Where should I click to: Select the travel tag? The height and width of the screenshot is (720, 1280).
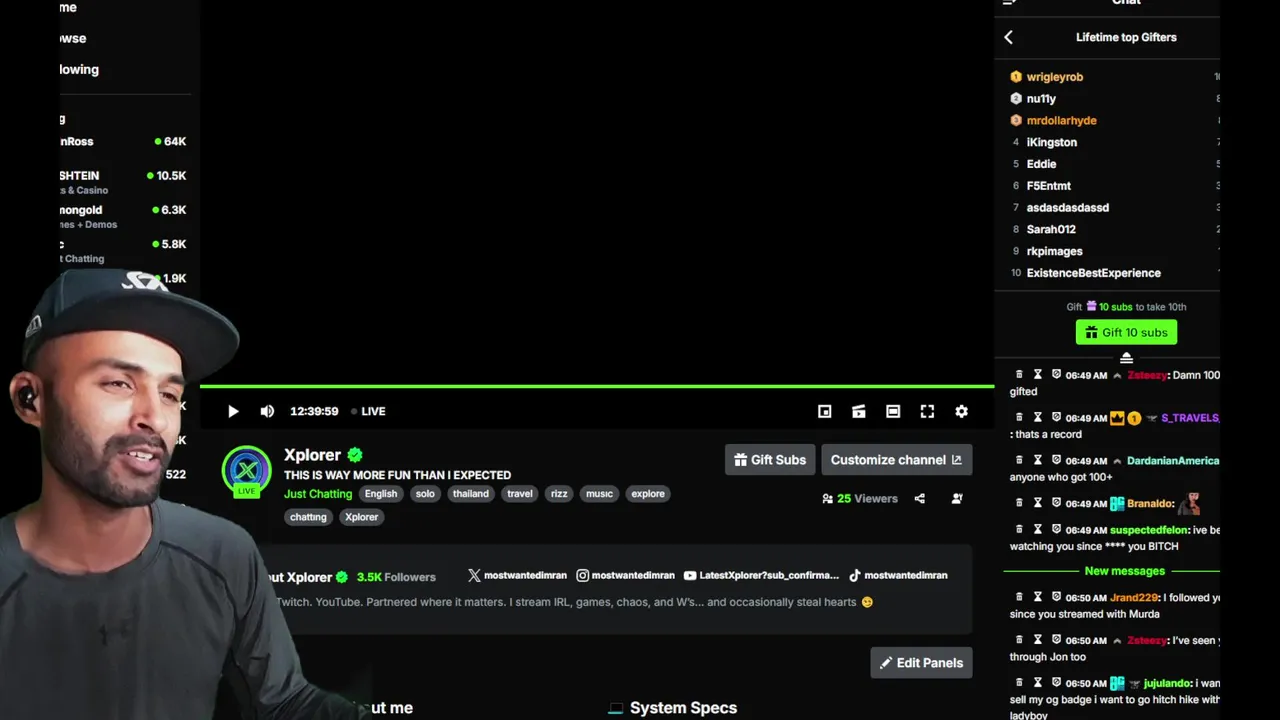(520, 494)
